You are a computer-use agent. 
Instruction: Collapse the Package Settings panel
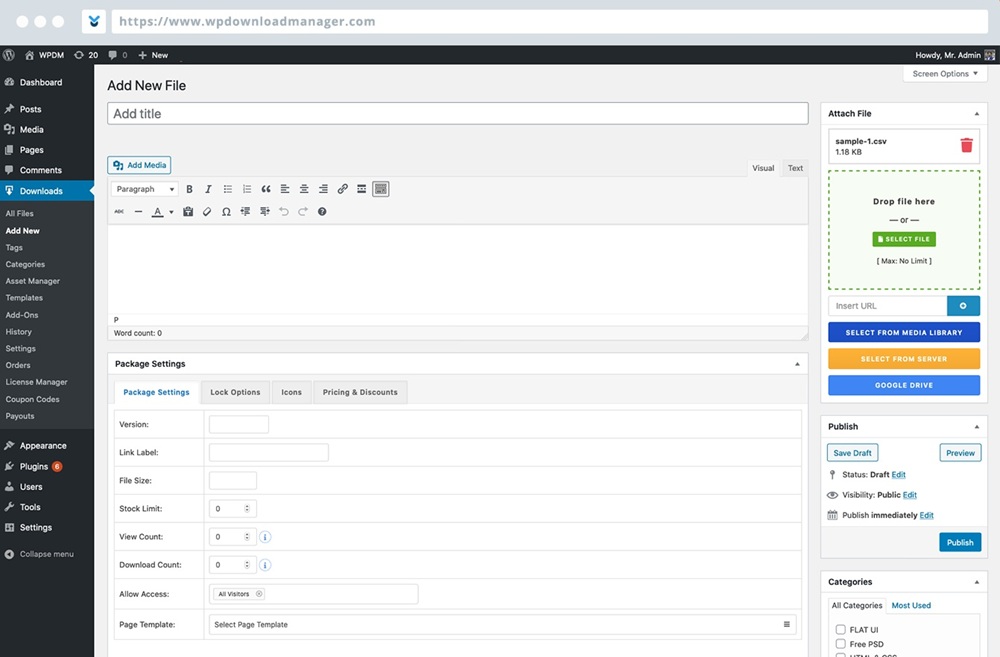(797, 364)
